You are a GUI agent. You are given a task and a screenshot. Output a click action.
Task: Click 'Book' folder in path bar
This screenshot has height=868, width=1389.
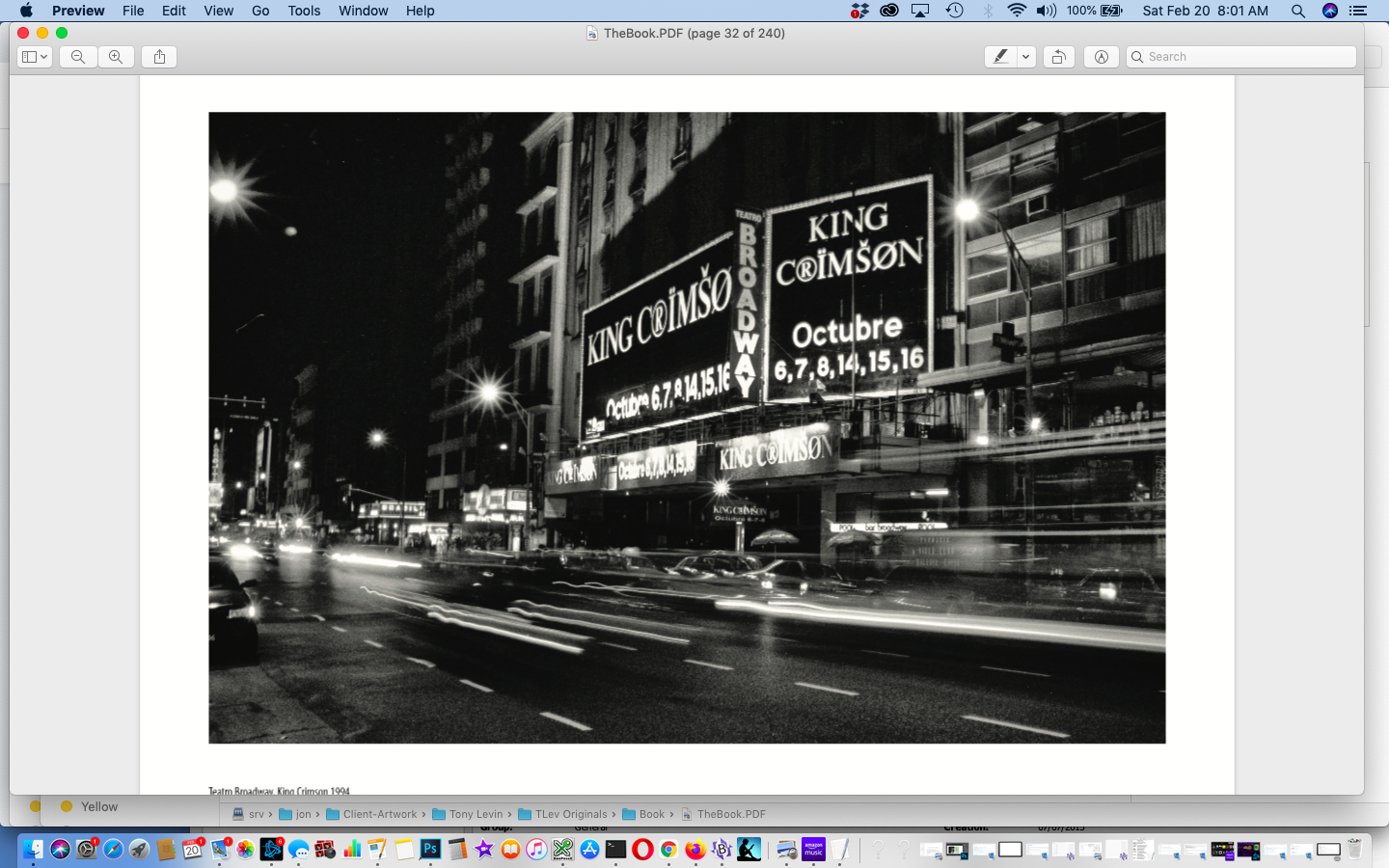pos(644,814)
